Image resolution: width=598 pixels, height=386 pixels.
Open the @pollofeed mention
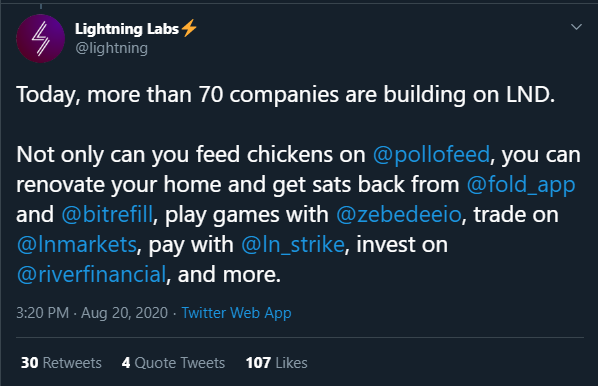click(x=431, y=154)
